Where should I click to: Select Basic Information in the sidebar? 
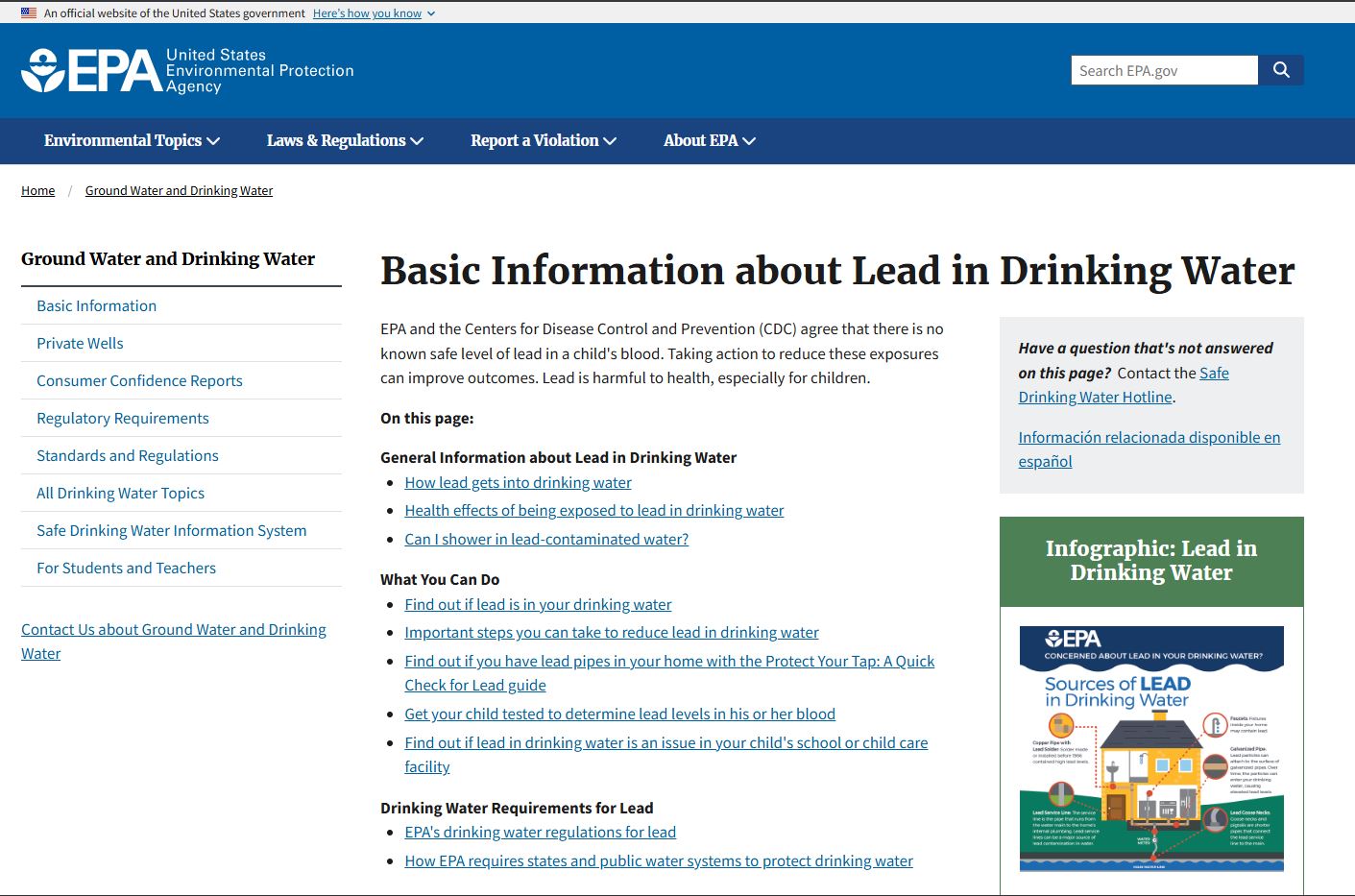point(96,305)
